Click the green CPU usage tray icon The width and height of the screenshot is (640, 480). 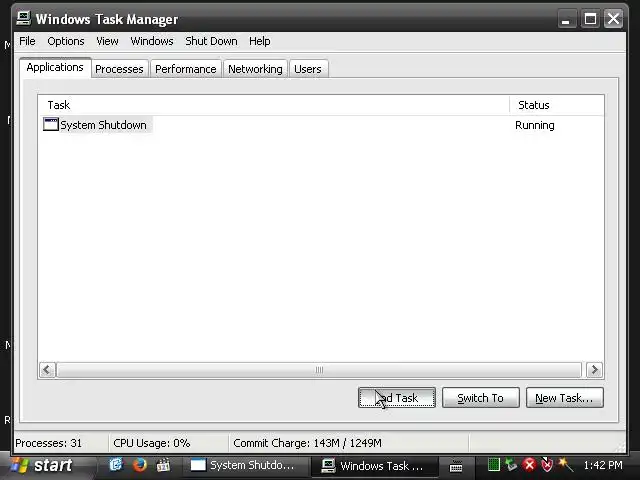(493, 464)
